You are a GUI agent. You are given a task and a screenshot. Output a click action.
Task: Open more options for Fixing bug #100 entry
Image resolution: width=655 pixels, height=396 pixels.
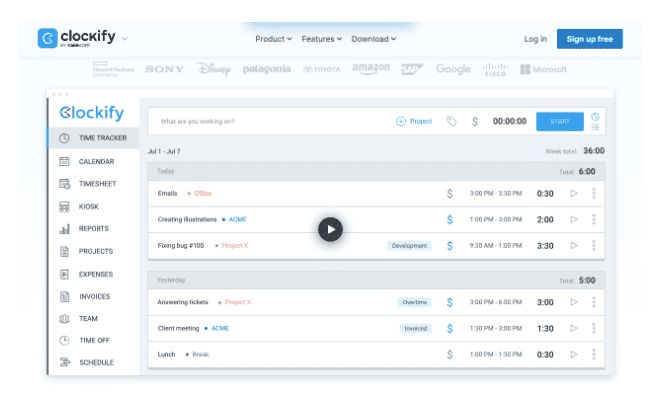594,246
